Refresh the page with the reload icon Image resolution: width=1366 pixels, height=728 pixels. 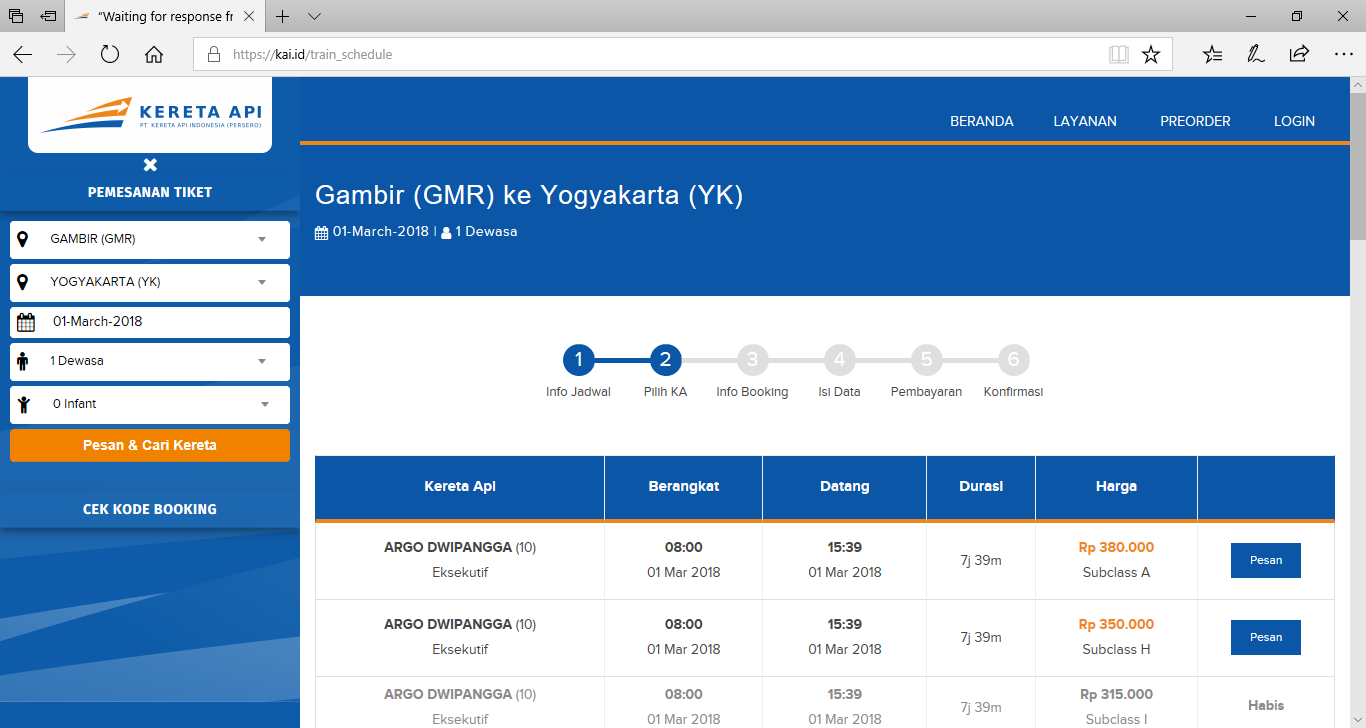[x=110, y=55]
